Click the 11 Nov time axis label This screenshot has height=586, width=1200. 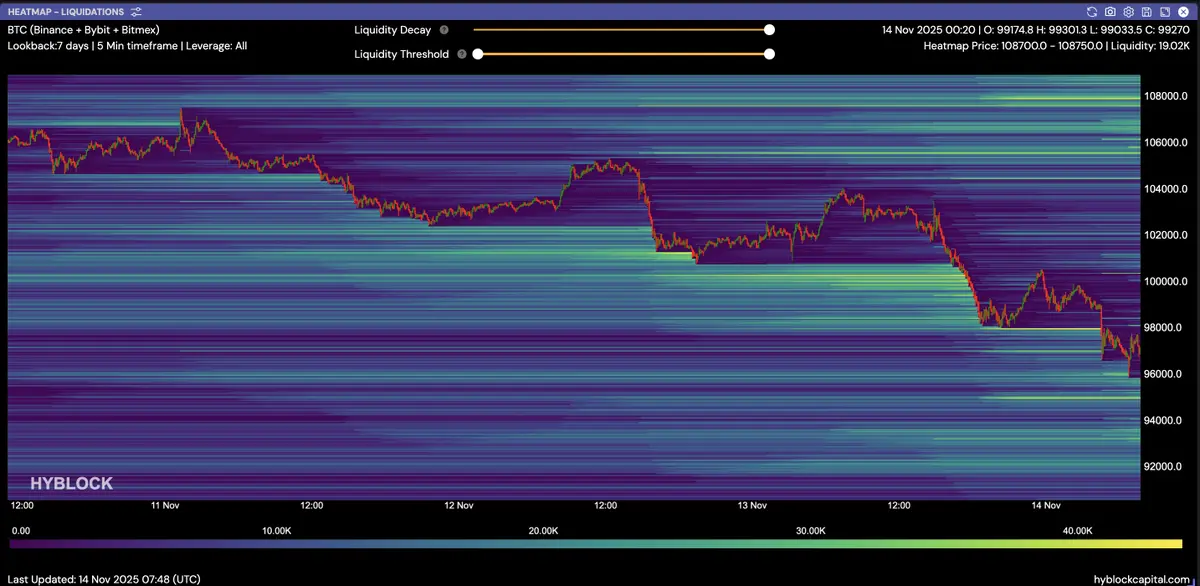pos(164,505)
